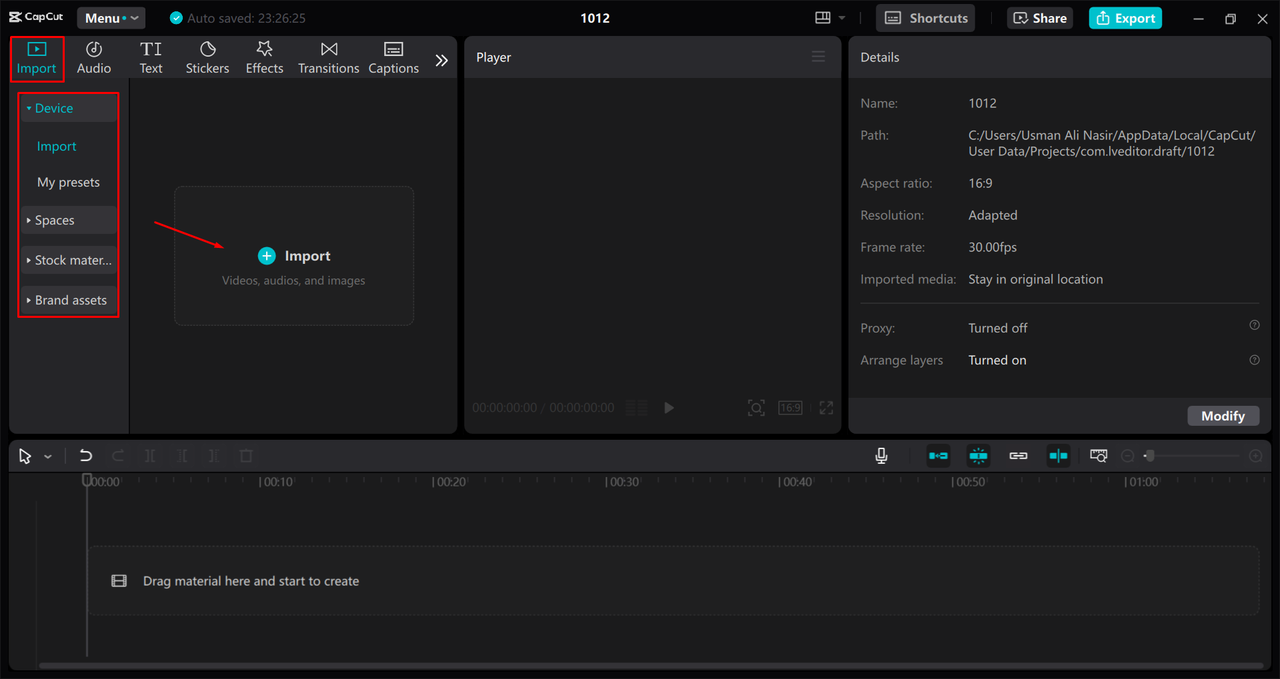The height and width of the screenshot is (679, 1280).
Task: Collapse the Device section
Action: (68, 108)
